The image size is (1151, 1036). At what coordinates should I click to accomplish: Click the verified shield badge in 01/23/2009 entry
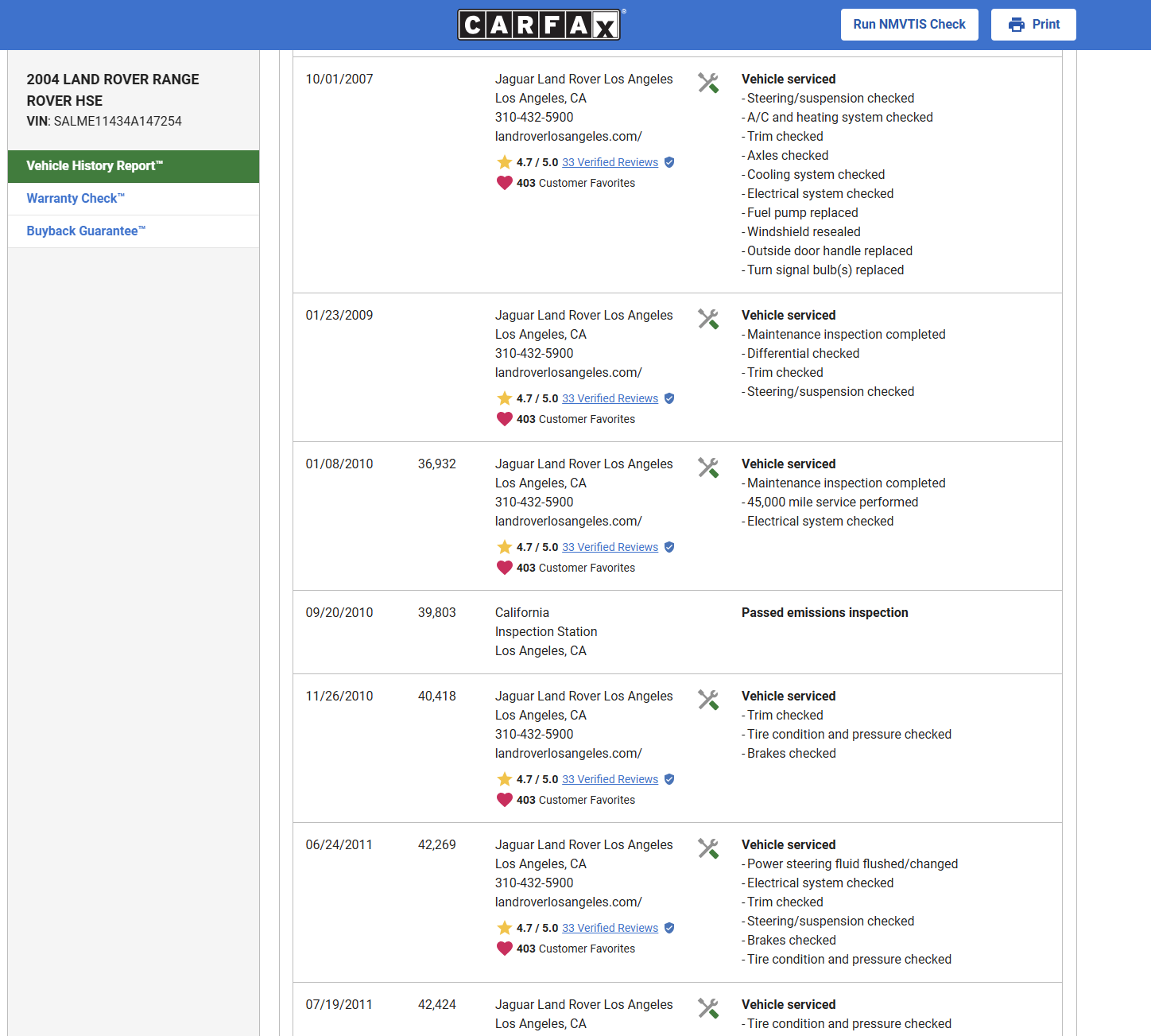[669, 398]
